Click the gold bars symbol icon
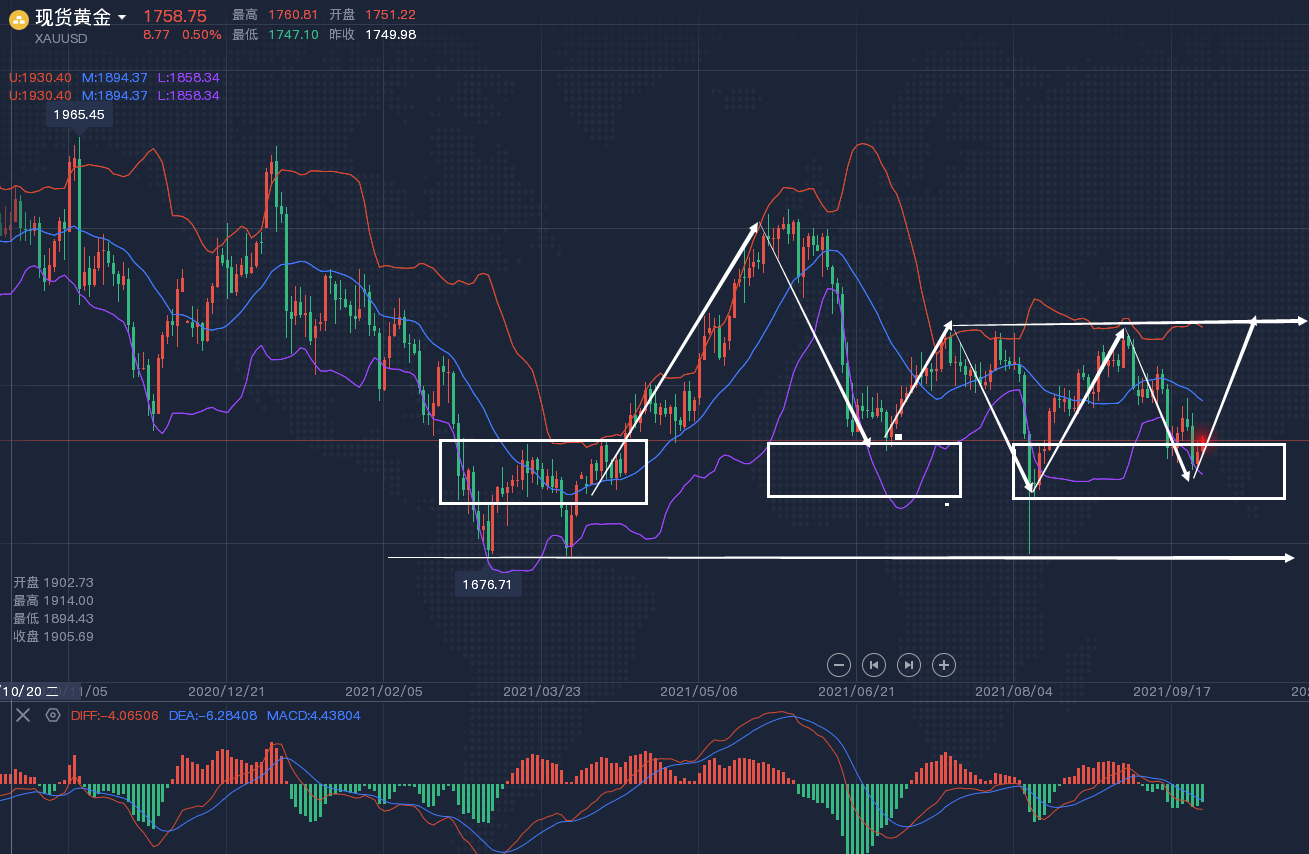This screenshot has width=1309, height=854. 19,19
